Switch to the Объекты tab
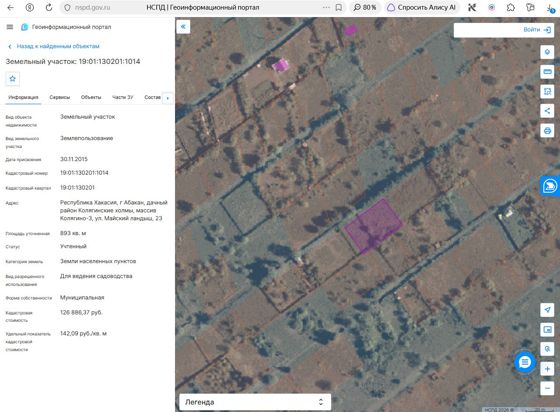 pyautogui.click(x=91, y=97)
